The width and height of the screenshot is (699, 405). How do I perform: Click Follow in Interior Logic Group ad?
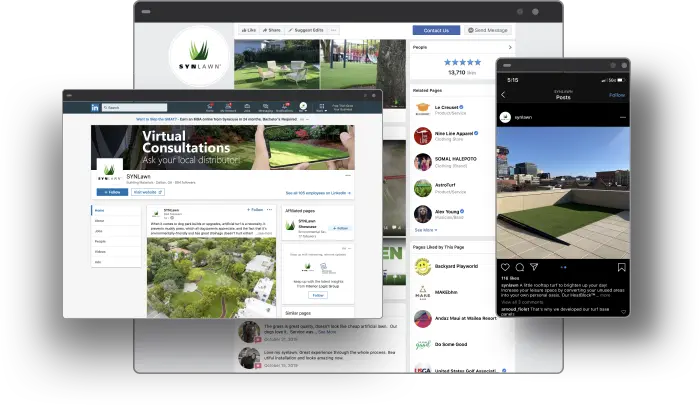click(x=318, y=295)
